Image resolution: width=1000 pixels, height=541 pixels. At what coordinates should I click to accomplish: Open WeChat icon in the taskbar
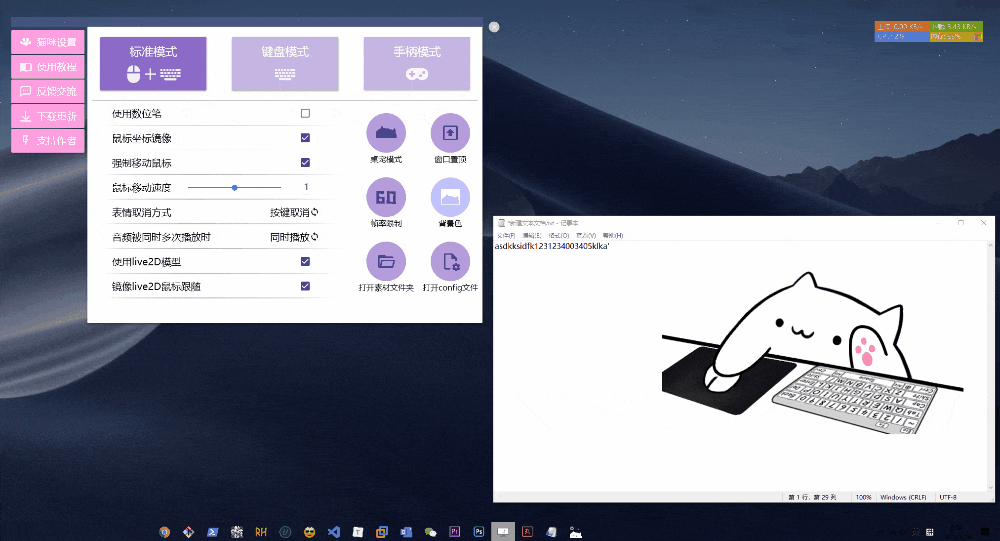coord(431,532)
